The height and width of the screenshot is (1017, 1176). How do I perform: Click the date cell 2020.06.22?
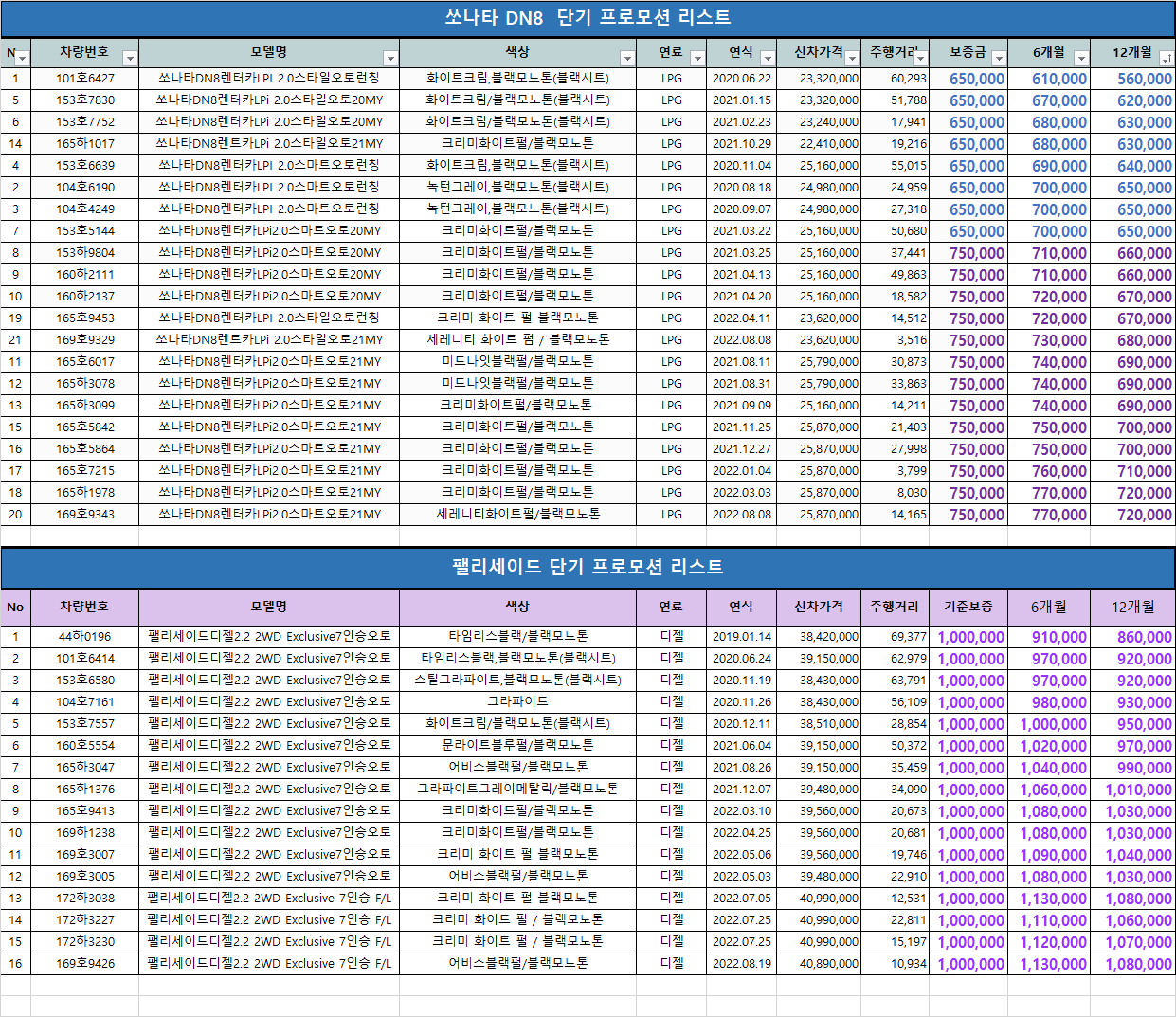pyautogui.click(x=741, y=79)
